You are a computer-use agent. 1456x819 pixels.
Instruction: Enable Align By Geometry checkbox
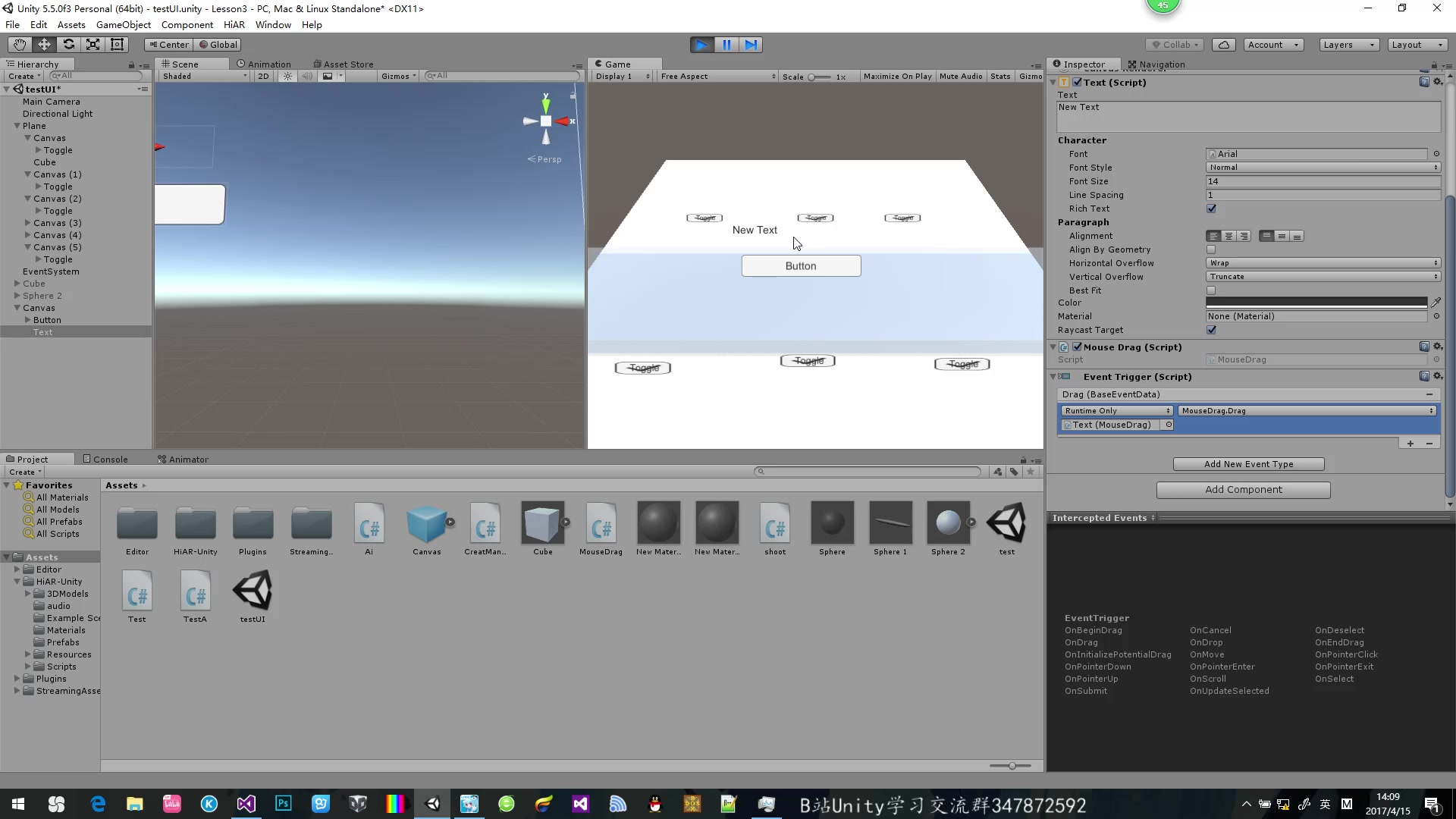tap(1211, 249)
